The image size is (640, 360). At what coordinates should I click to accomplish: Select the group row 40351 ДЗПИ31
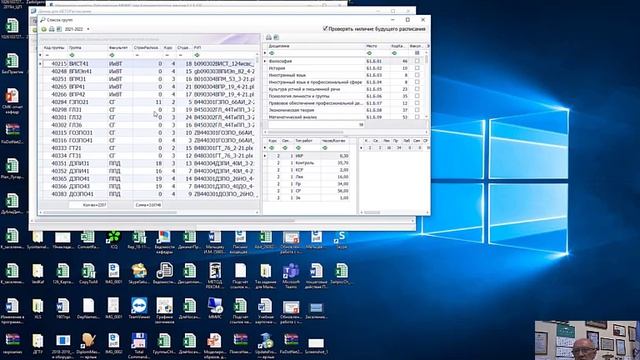149,163
